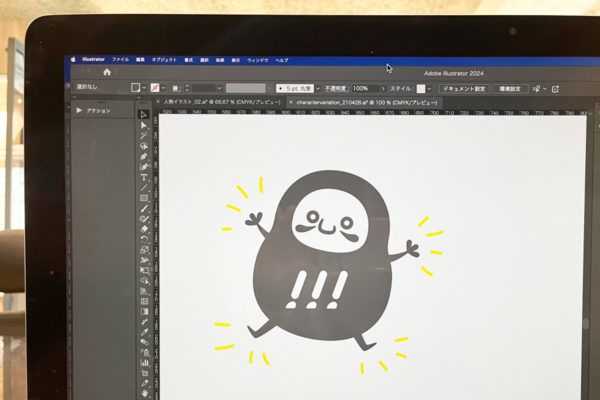Select the Mesh tool
600x400 pixels.
click(144, 302)
